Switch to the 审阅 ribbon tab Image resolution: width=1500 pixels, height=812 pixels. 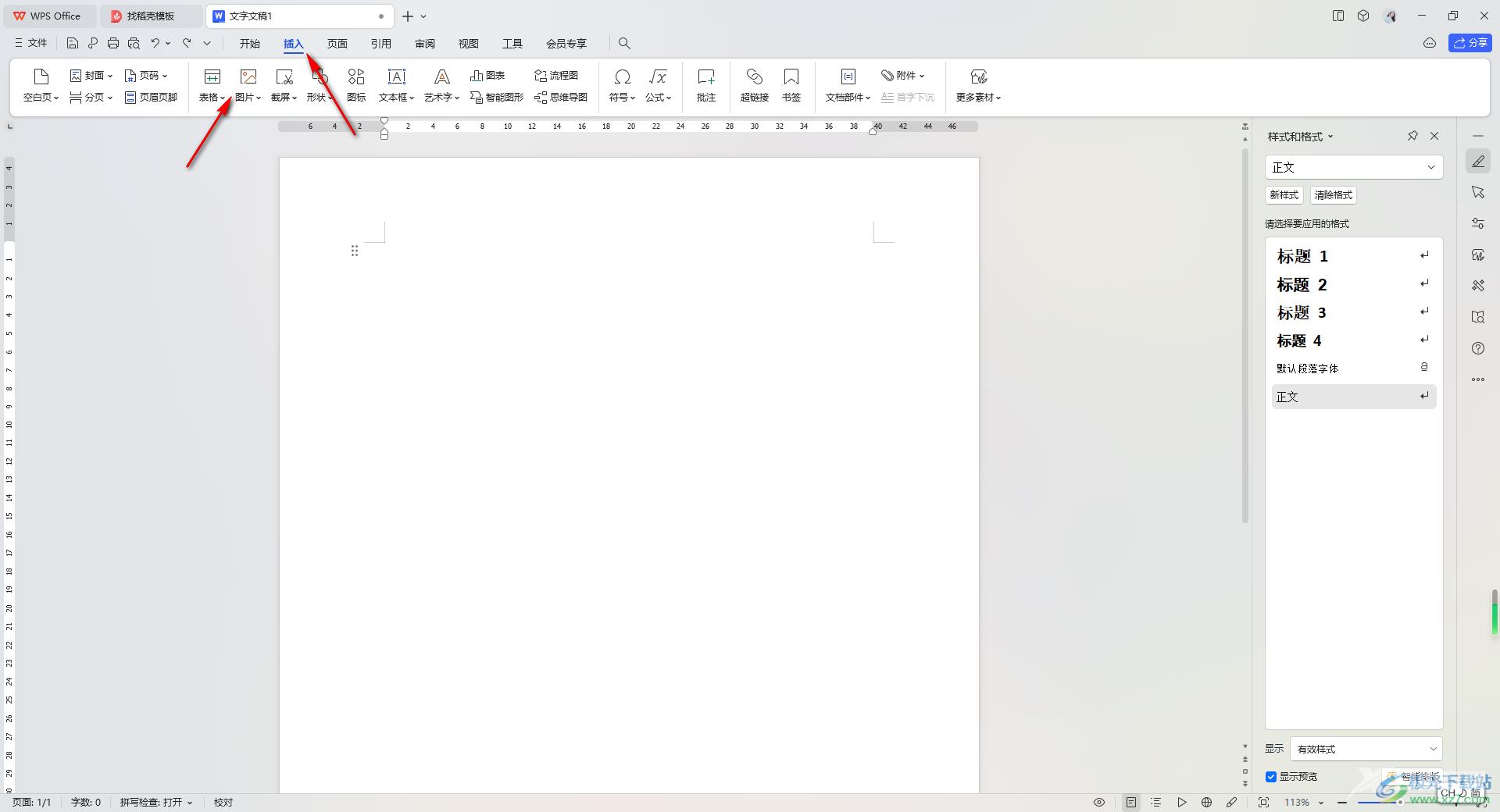click(425, 44)
